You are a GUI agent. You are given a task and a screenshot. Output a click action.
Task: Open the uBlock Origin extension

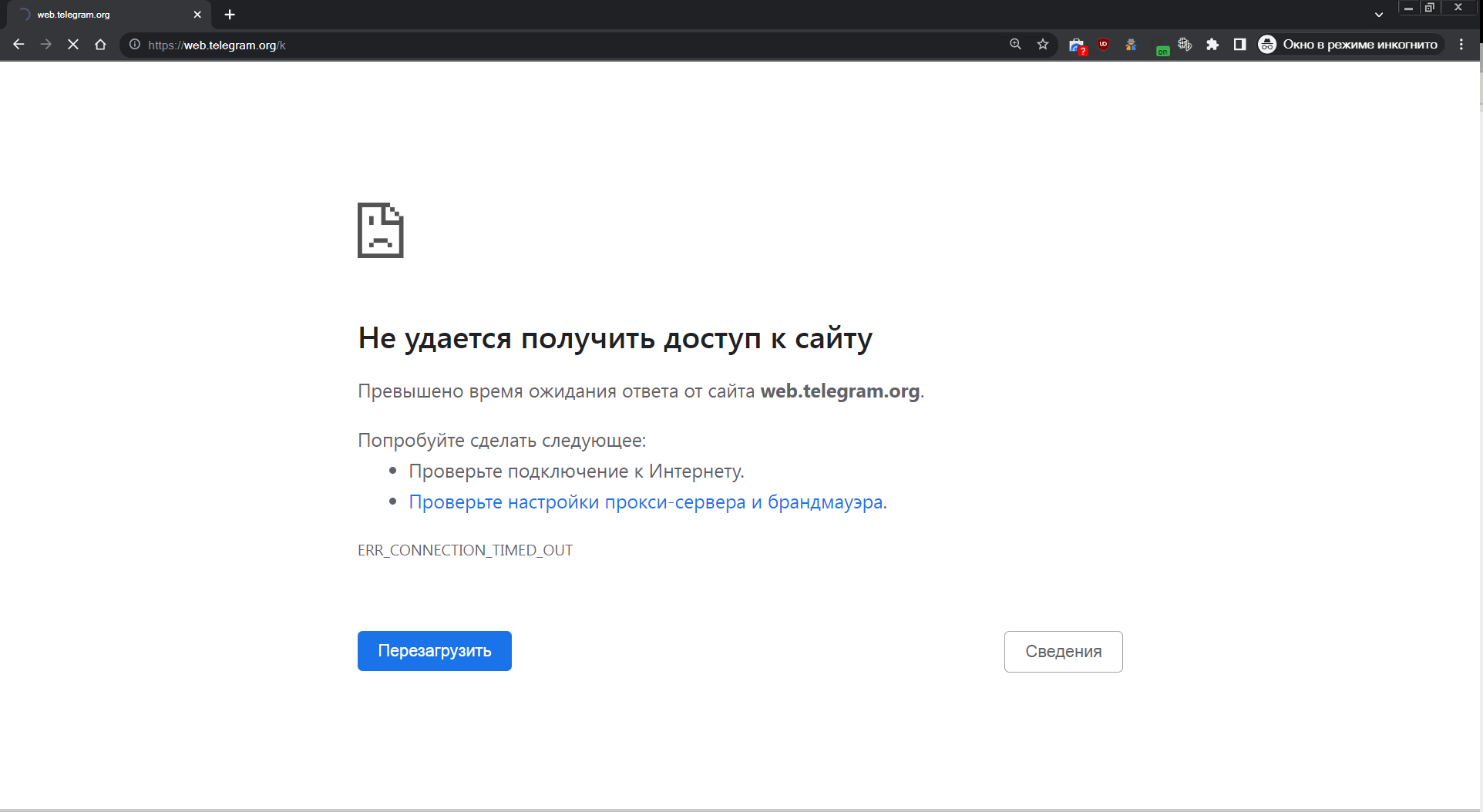(x=1104, y=45)
